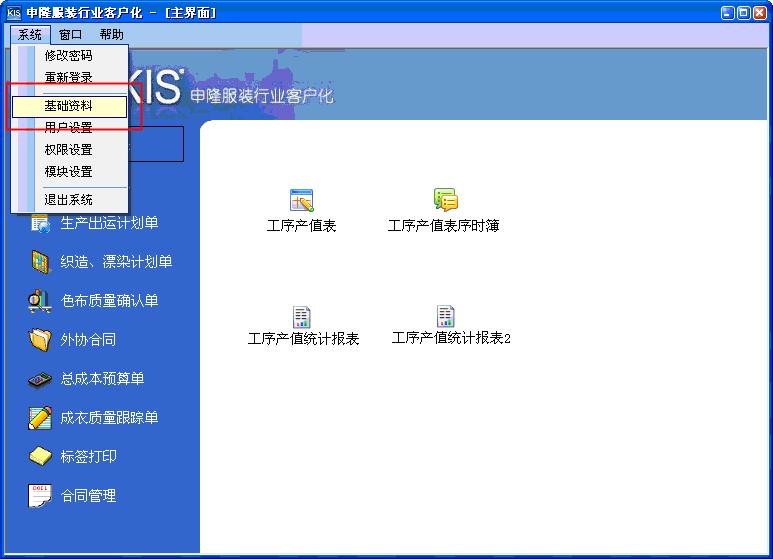773x559 pixels.
Task: Open 权限设置 from the system menu
Action: (x=68, y=150)
